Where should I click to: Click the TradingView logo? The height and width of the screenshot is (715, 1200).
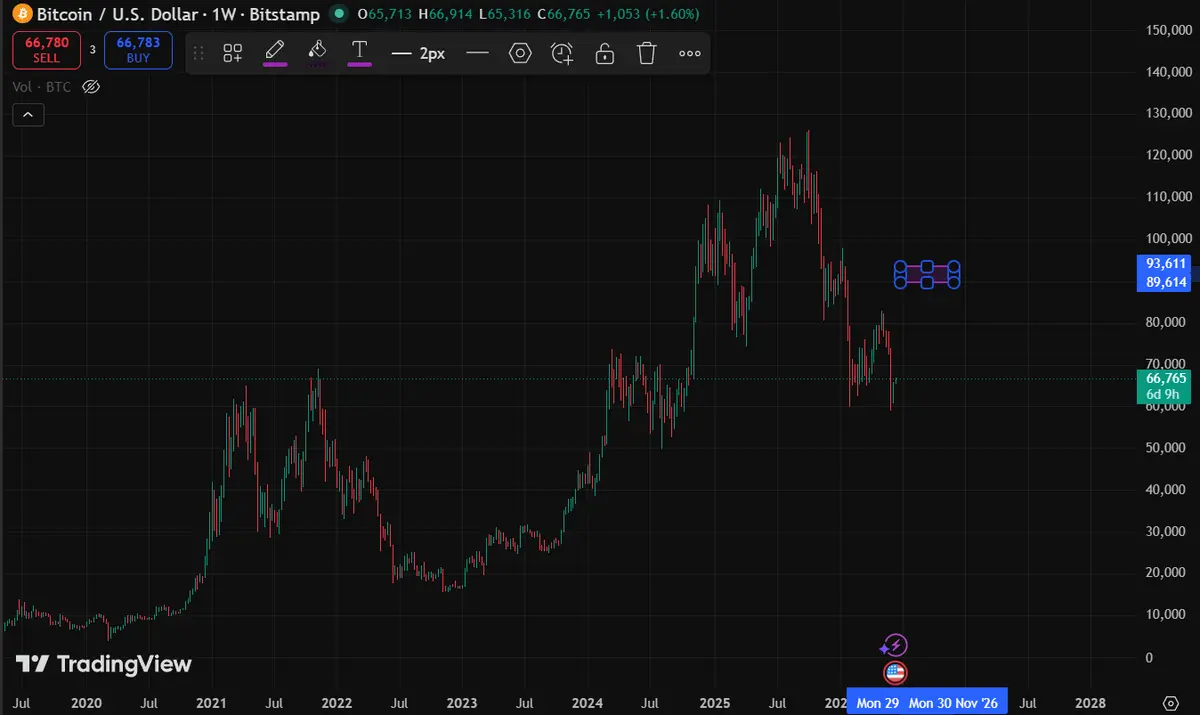coord(104,664)
